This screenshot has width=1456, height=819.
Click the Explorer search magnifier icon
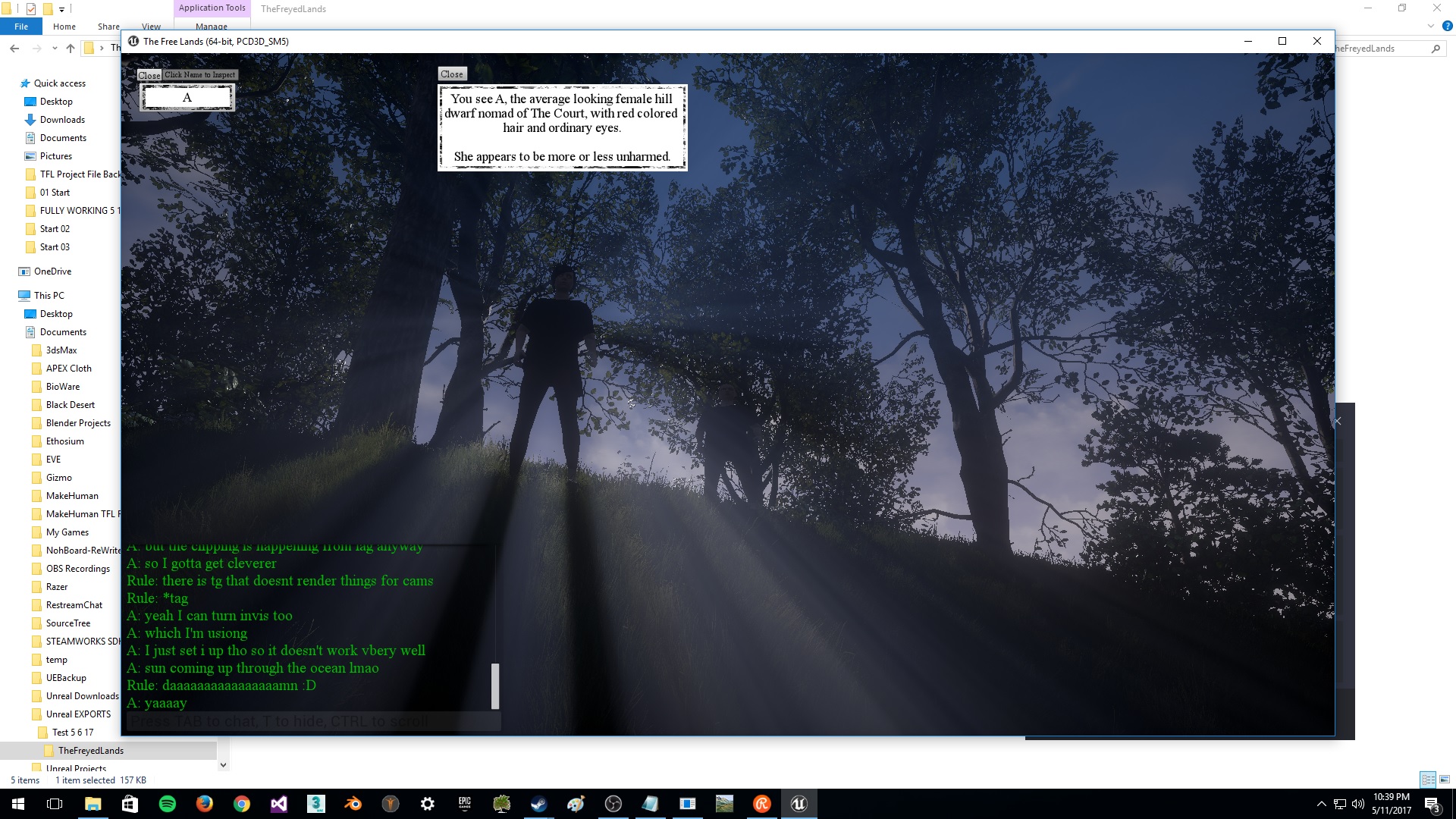1436,49
